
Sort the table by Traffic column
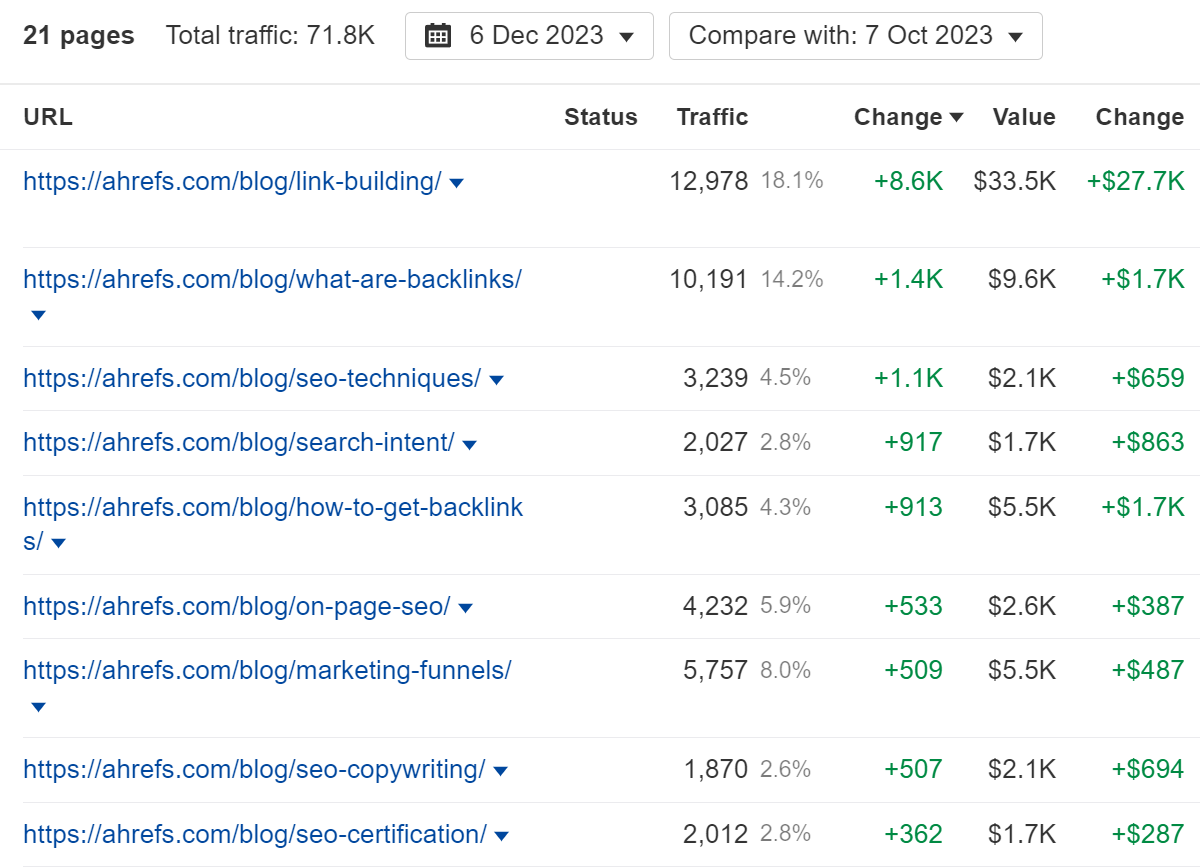[x=712, y=117]
